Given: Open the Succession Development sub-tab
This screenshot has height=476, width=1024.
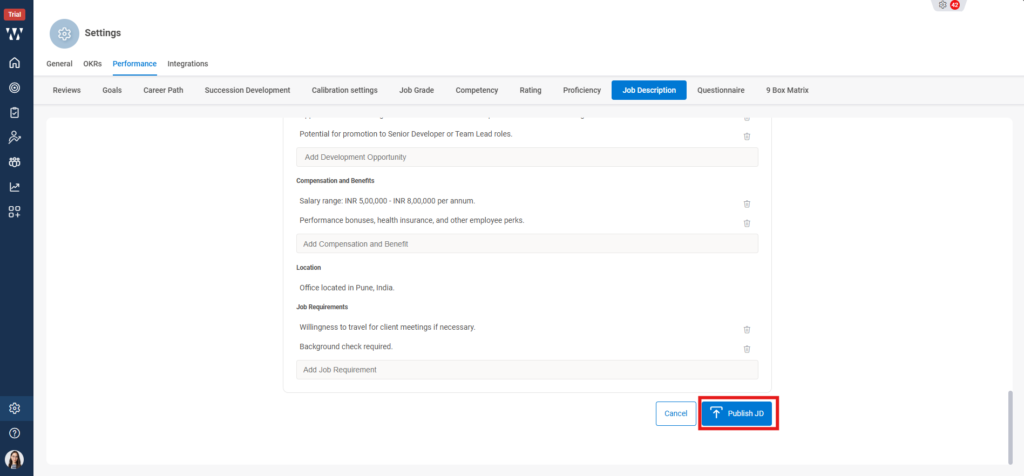Looking at the screenshot, I should (x=248, y=90).
